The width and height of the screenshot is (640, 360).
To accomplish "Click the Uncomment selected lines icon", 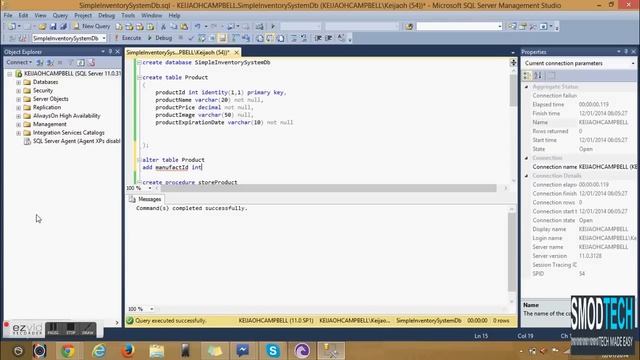I will pos(304,38).
